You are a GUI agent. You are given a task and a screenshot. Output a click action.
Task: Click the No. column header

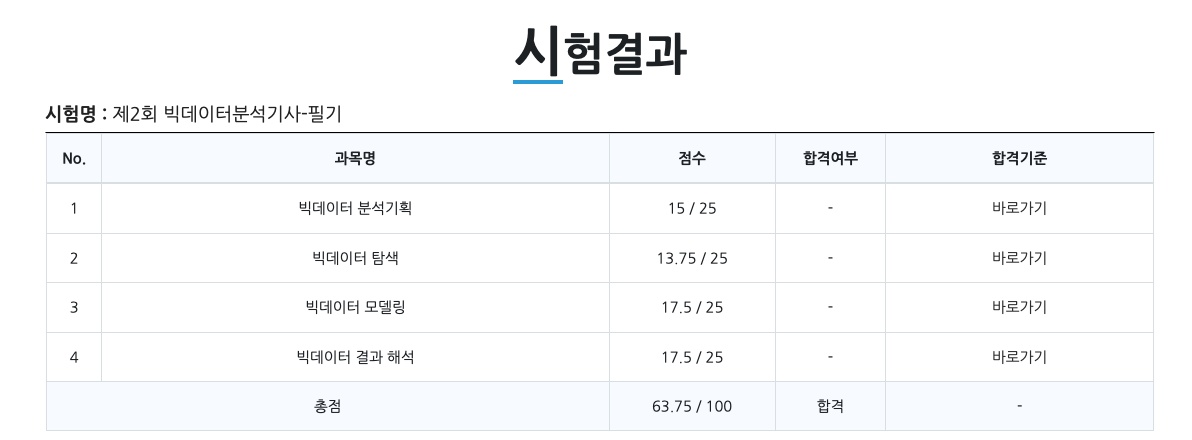(74, 158)
